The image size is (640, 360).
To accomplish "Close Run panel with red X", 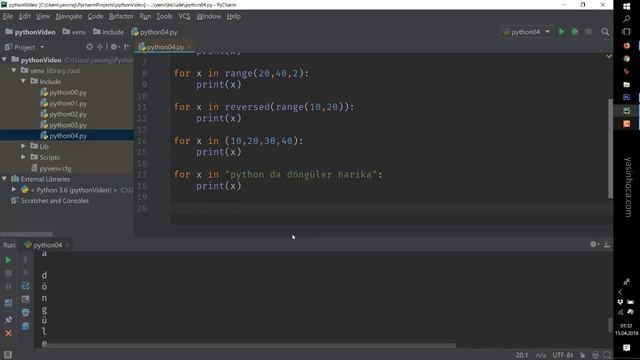I will tap(8, 333).
